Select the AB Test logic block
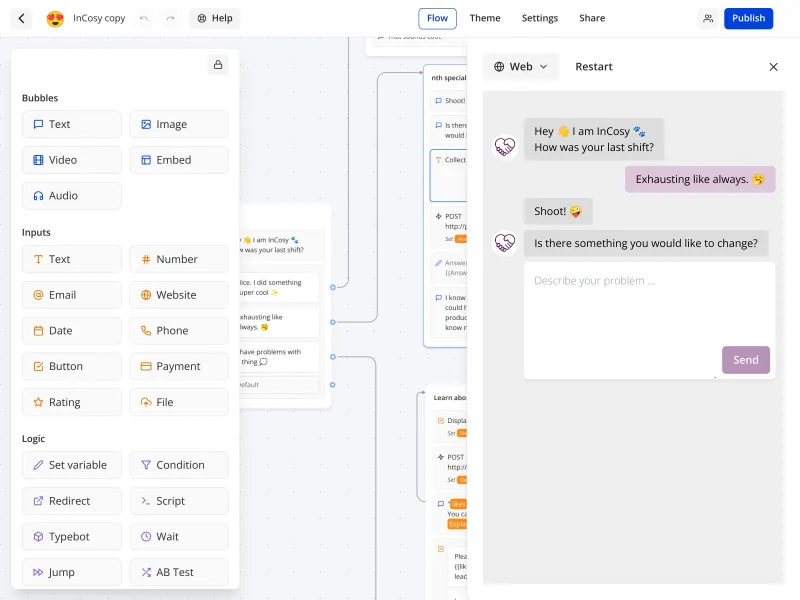The height and width of the screenshot is (600, 800). click(179, 572)
